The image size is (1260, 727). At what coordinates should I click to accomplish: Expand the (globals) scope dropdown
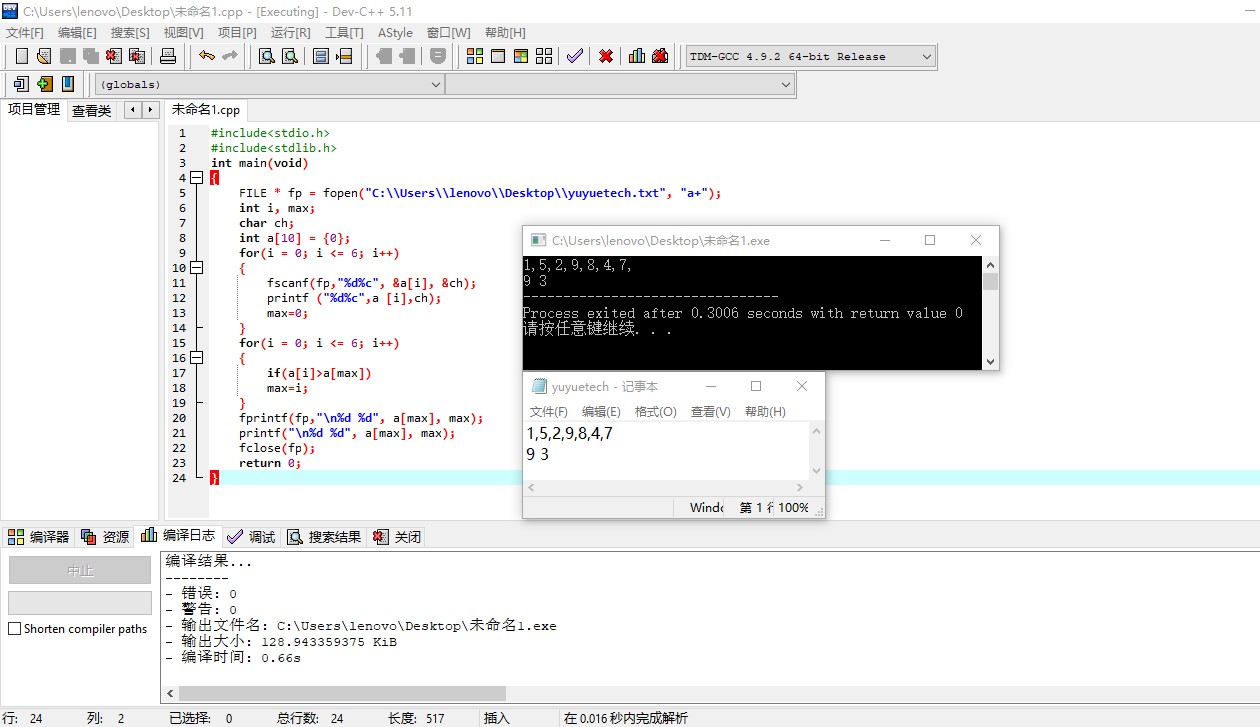(270, 85)
